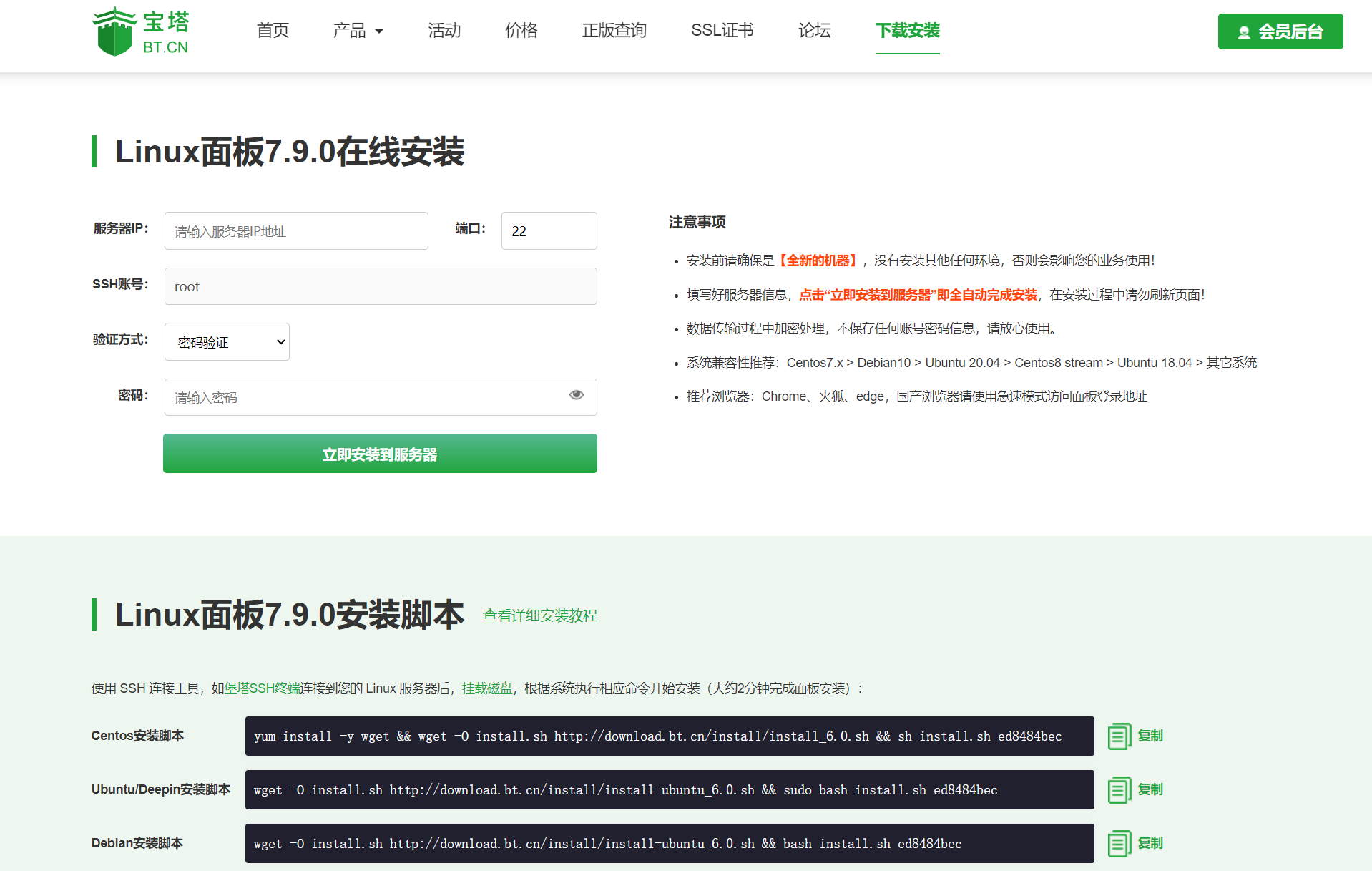Select the 下载安装 navigation tab
The width and height of the screenshot is (1372, 871).
point(908,31)
